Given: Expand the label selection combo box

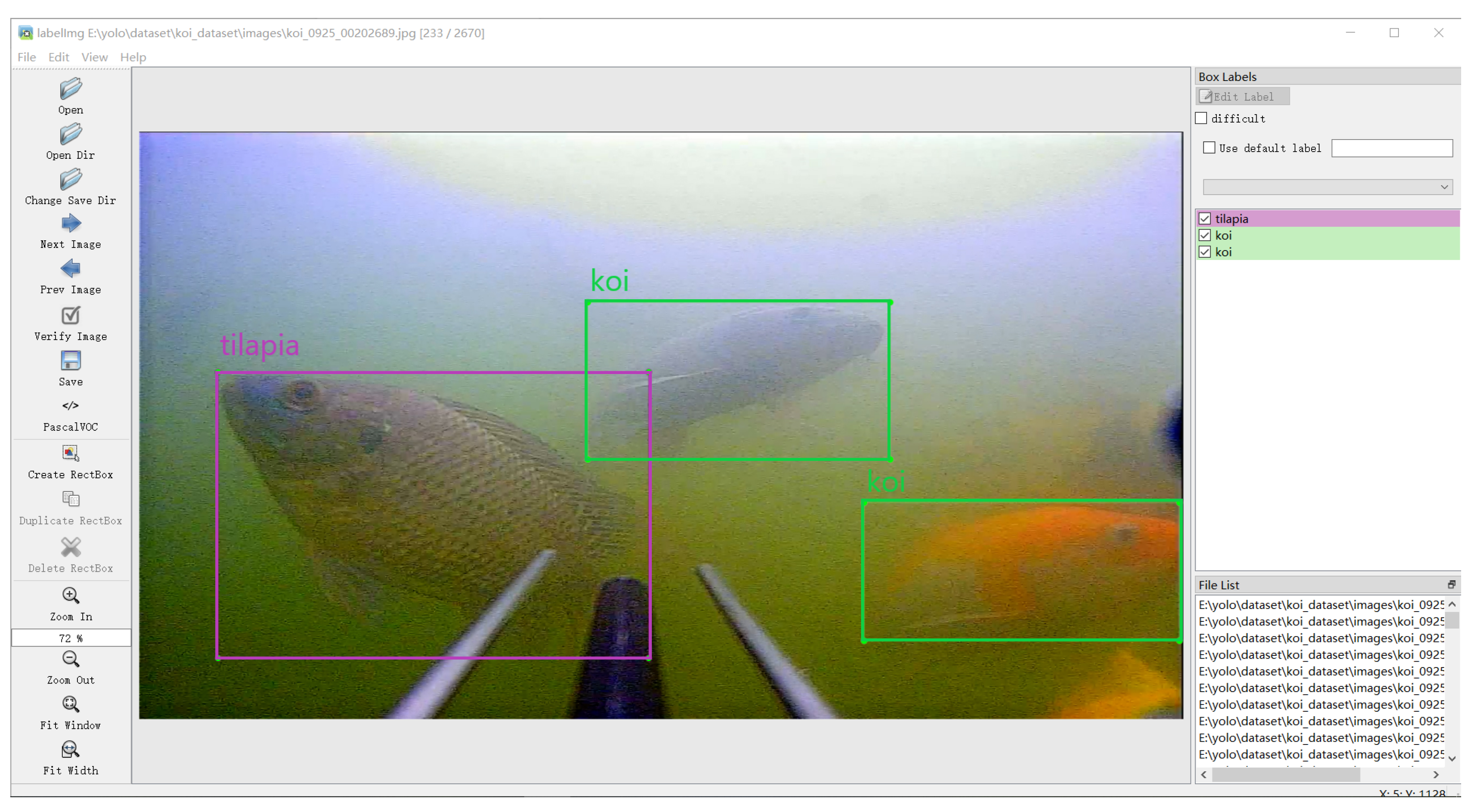Looking at the screenshot, I should [1327, 187].
